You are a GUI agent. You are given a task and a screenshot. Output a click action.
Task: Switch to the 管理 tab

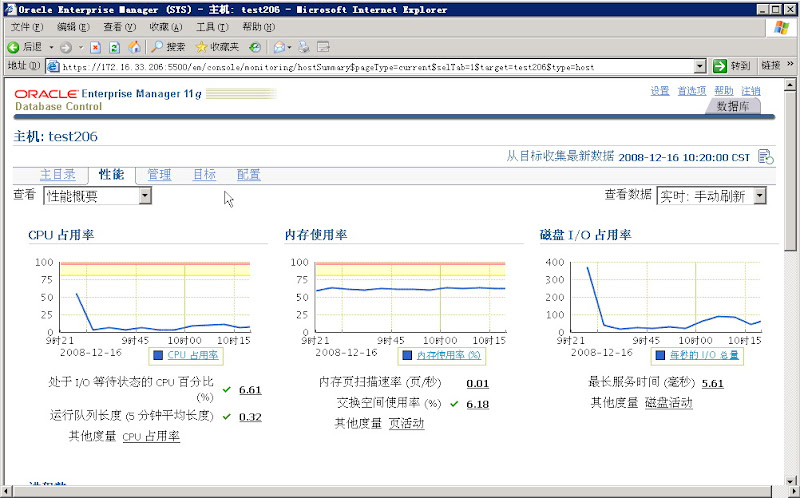point(159,175)
